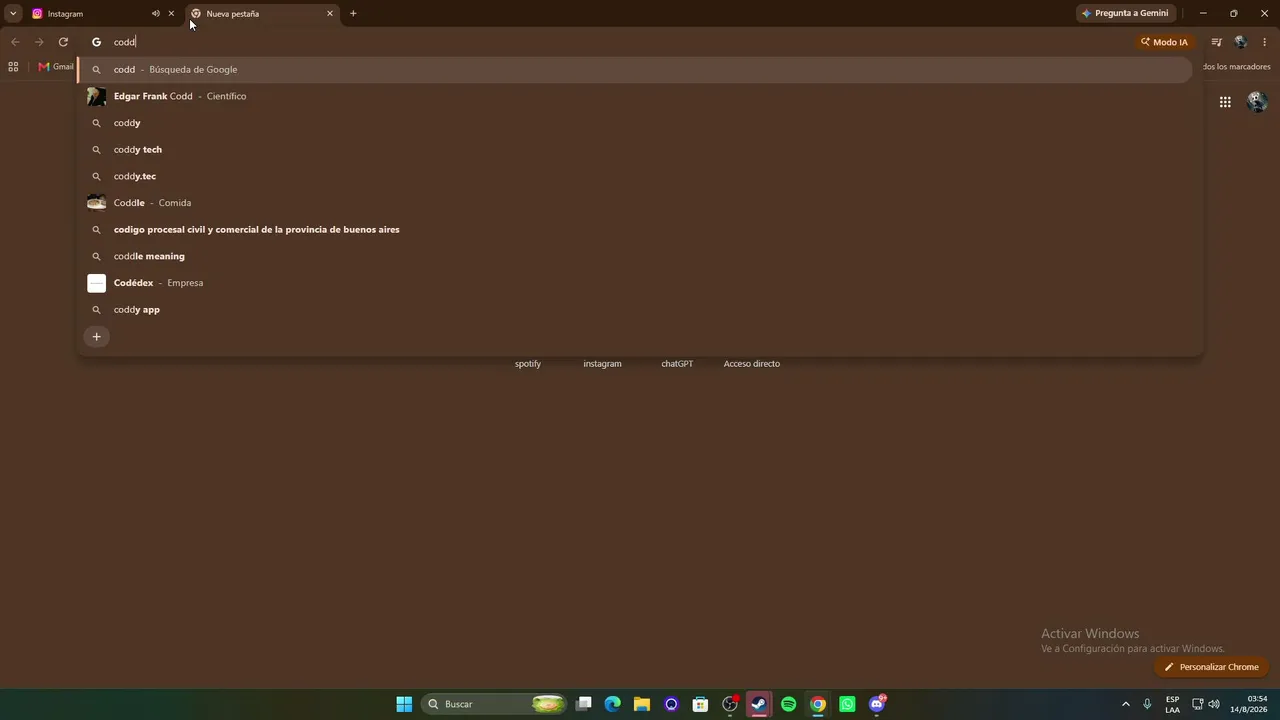This screenshot has width=1280, height=720.
Task: Open the Chrome profile avatar in toolbar
Action: (1241, 42)
